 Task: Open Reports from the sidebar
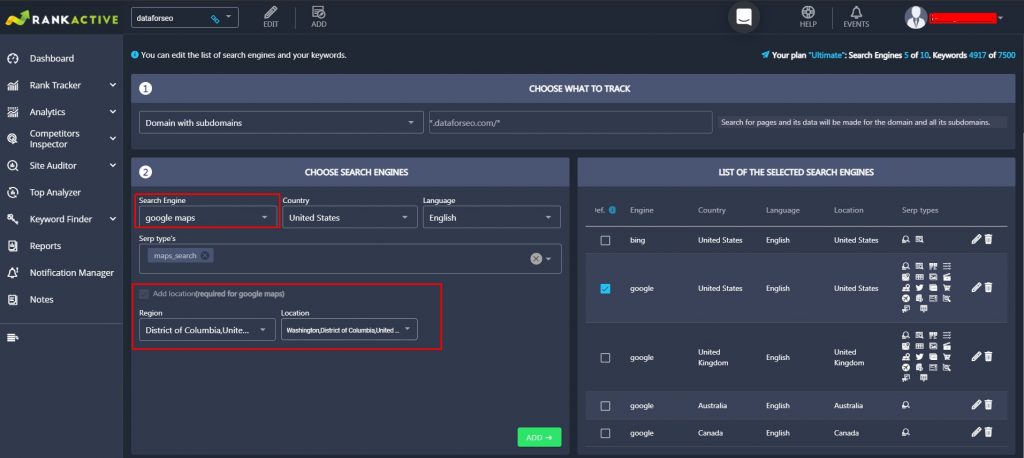[x=45, y=246]
